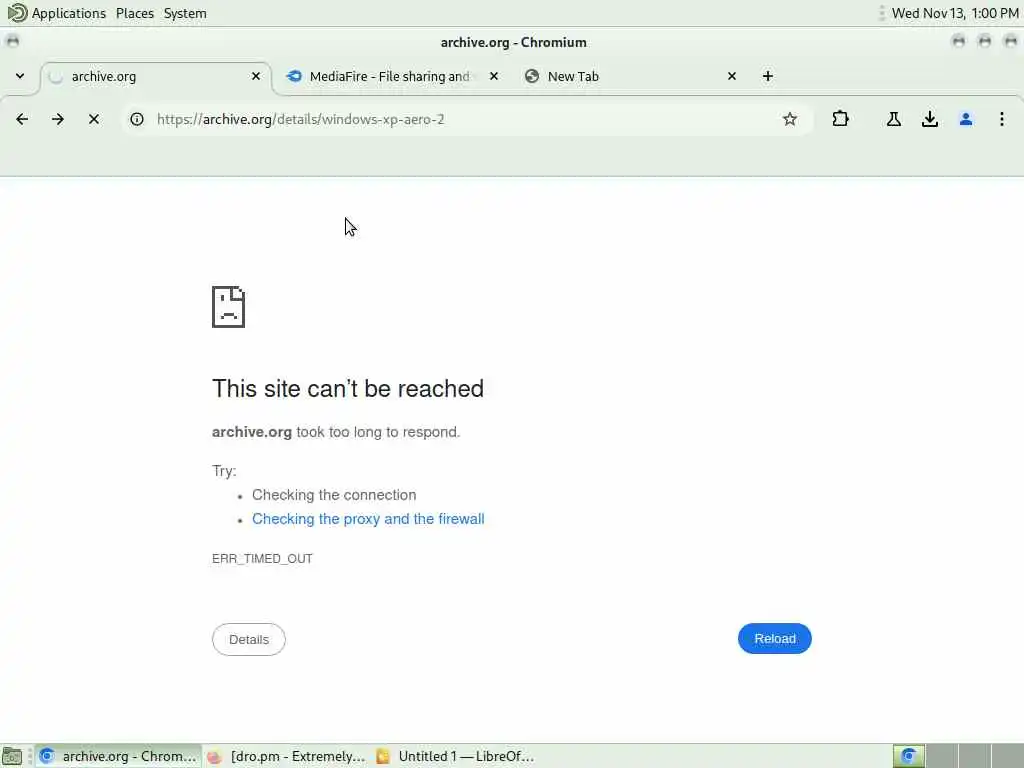Viewport: 1024px width, 768px height.
Task: Click 'Checking the connection' text
Action: pyautogui.click(x=334, y=495)
